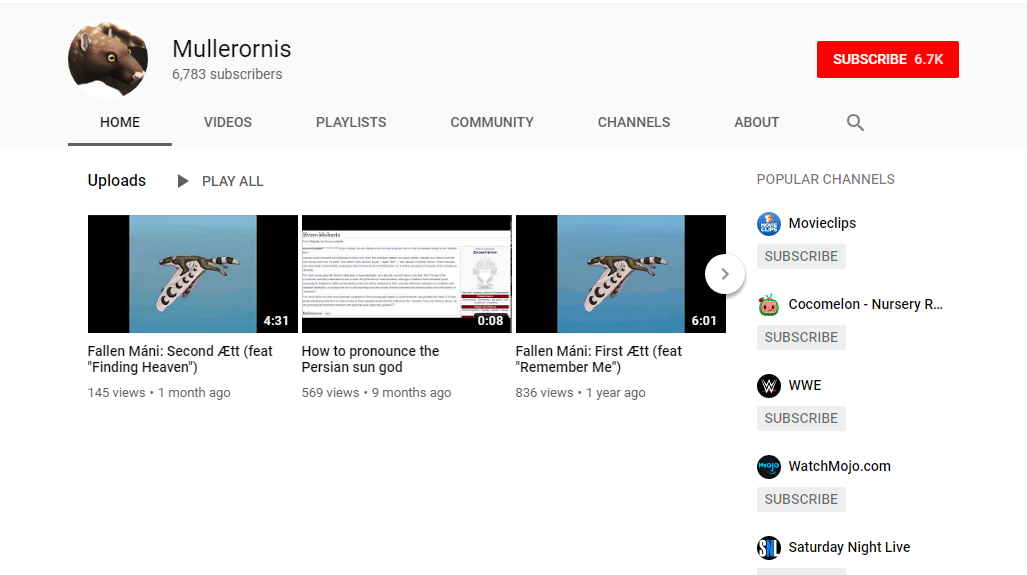The height and width of the screenshot is (575, 1027).
Task: Click the 0:08 duration badge
Action: pos(490,321)
